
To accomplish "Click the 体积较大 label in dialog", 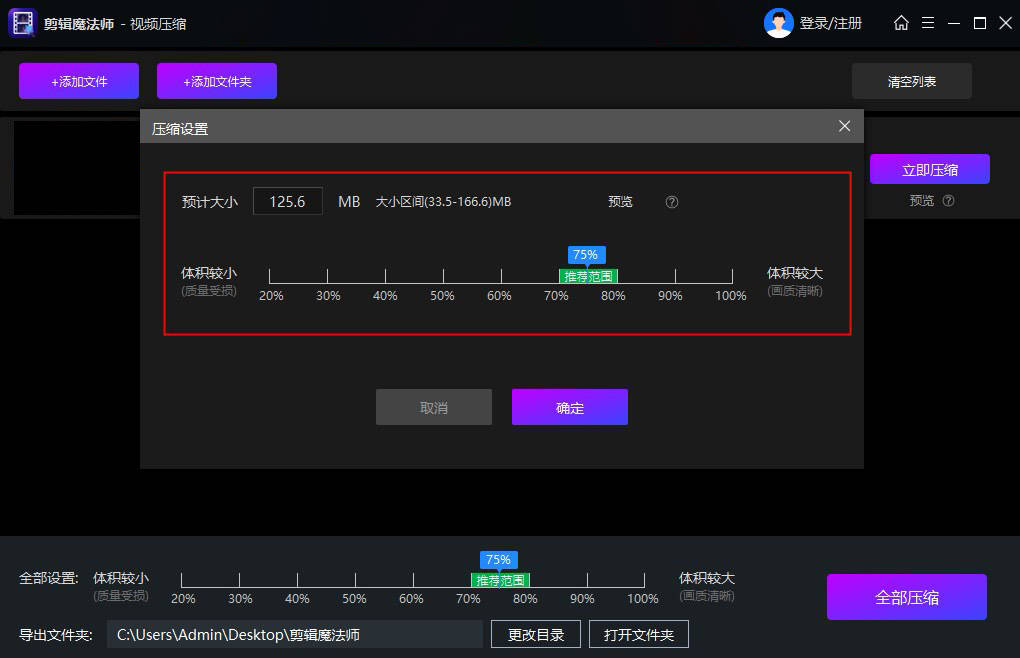I will click(794, 273).
